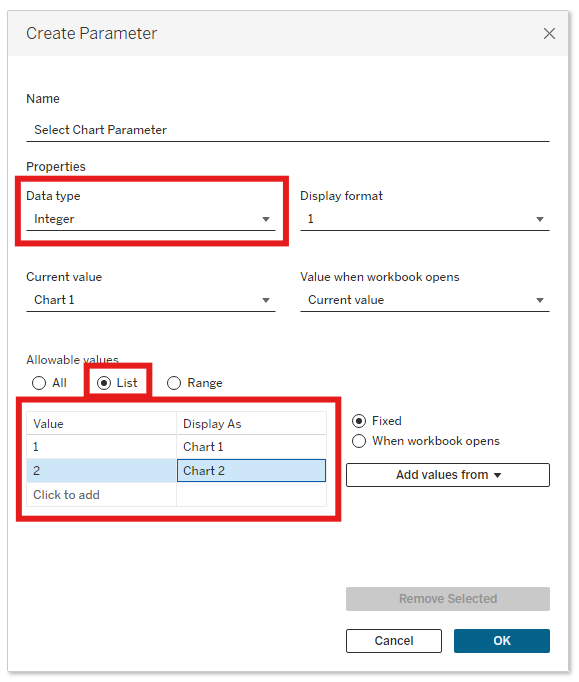Click the Name field with Select Chart Parameter

[x=288, y=130]
